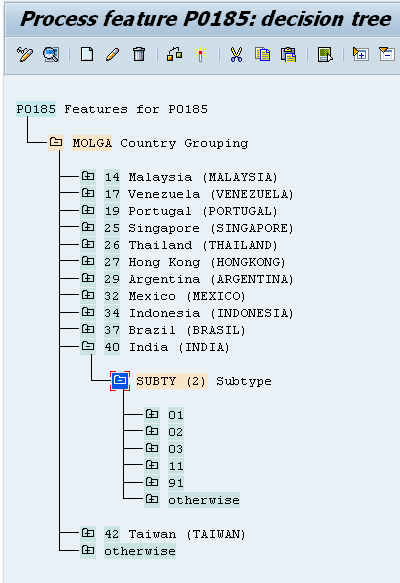Select the Indonesia (INDONESIA) text
This screenshot has width=400, height=583.
coord(211,313)
